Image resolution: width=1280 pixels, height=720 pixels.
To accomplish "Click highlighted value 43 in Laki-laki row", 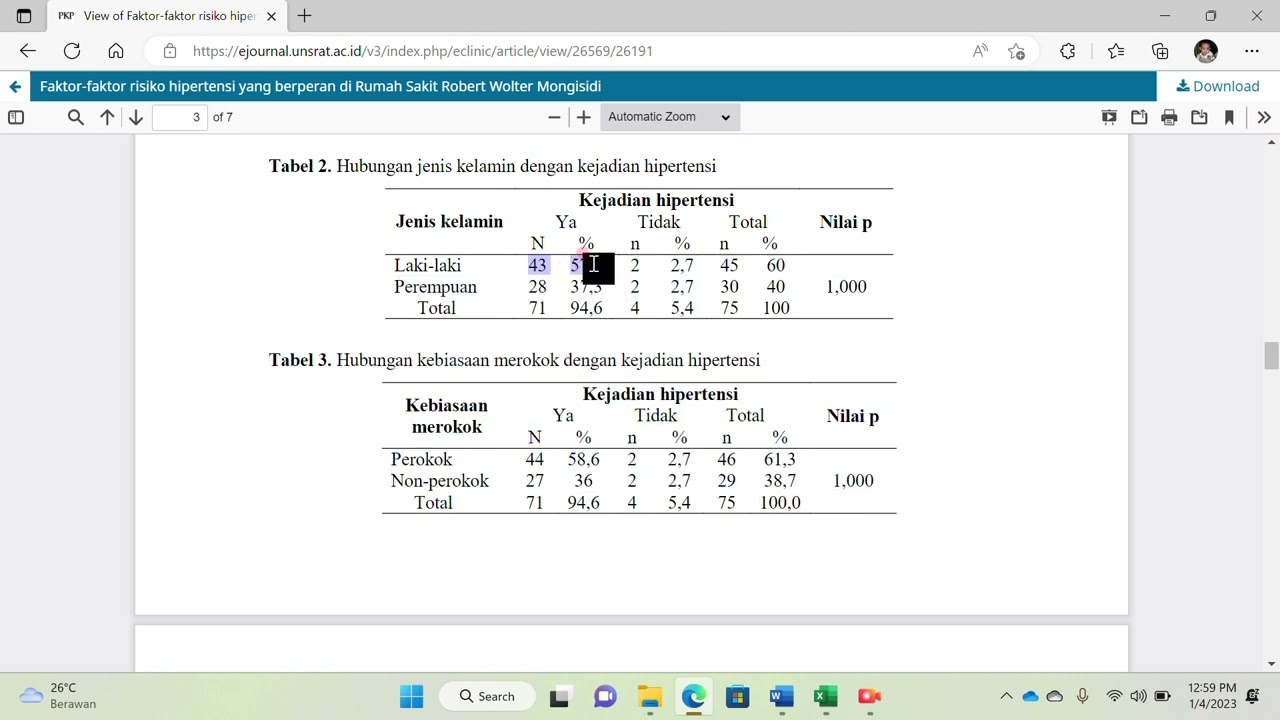I will 537,265.
